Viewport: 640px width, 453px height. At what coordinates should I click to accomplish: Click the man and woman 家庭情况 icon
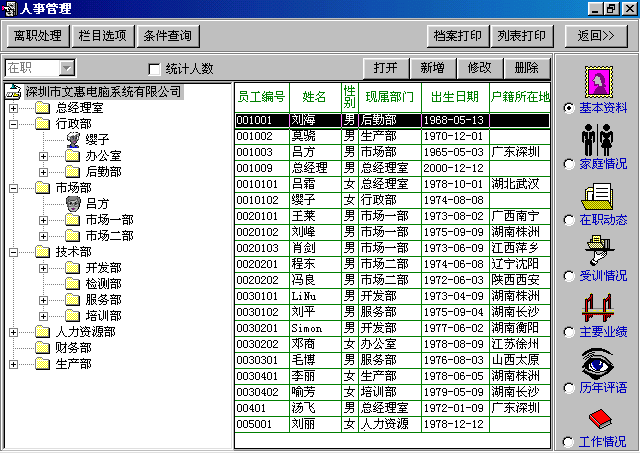click(x=598, y=140)
